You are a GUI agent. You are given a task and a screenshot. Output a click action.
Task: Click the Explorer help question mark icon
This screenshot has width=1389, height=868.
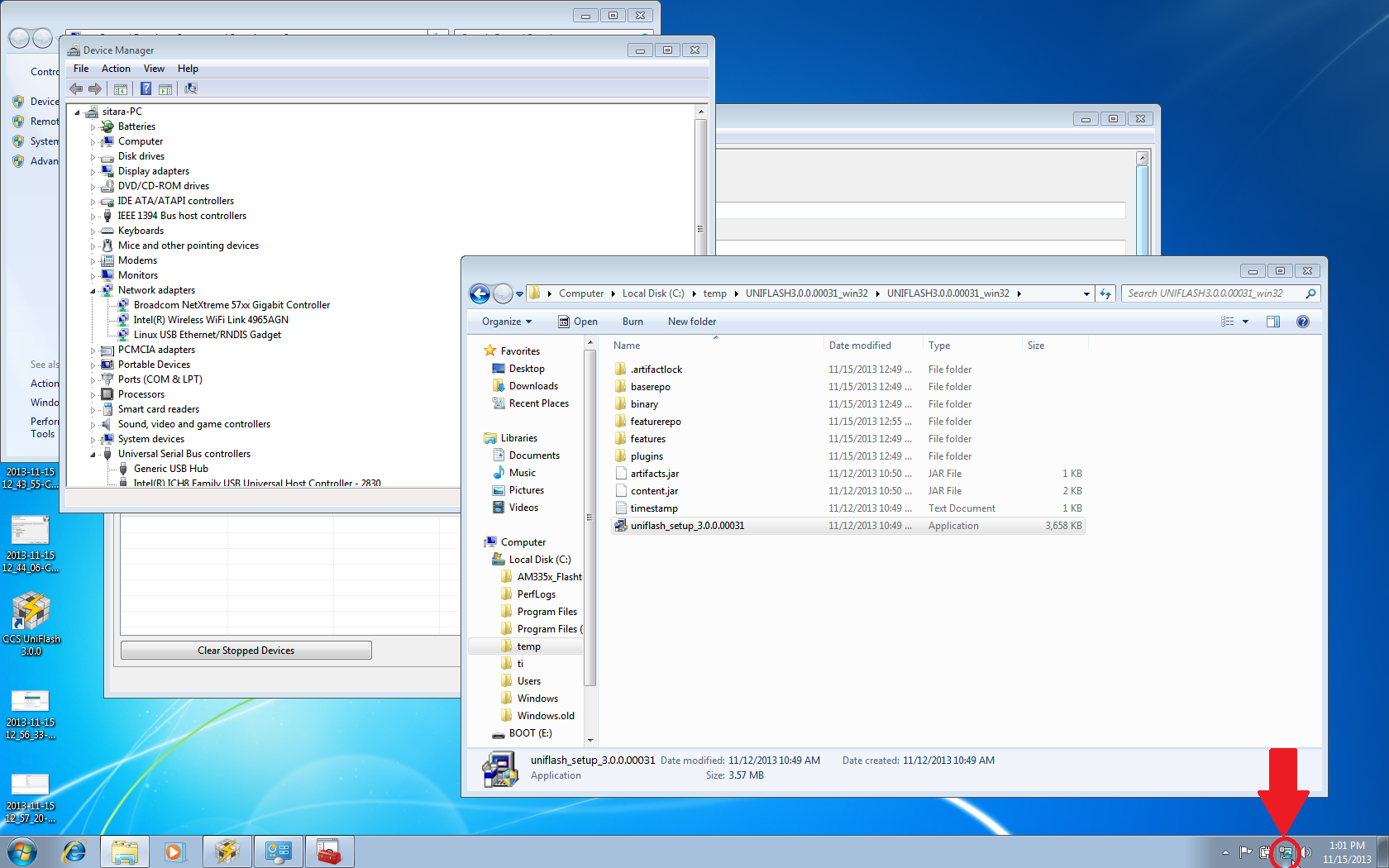tap(1302, 322)
